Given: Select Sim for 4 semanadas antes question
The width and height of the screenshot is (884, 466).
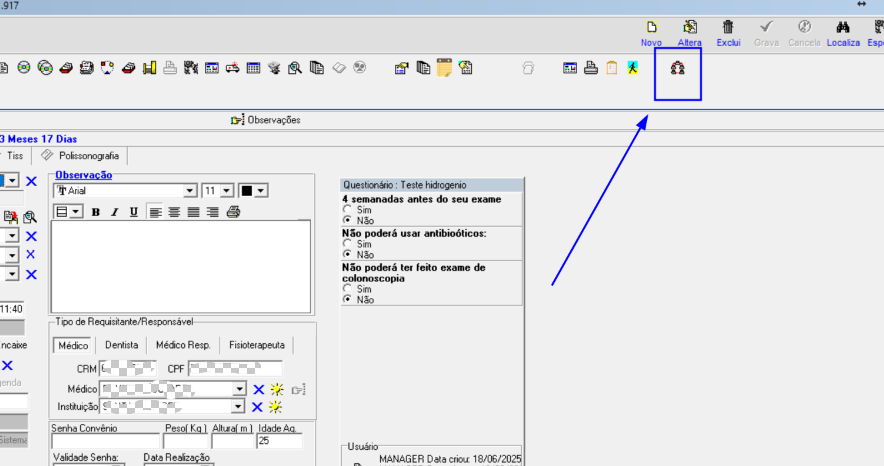Looking at the screenshot, I should point(347,210).
